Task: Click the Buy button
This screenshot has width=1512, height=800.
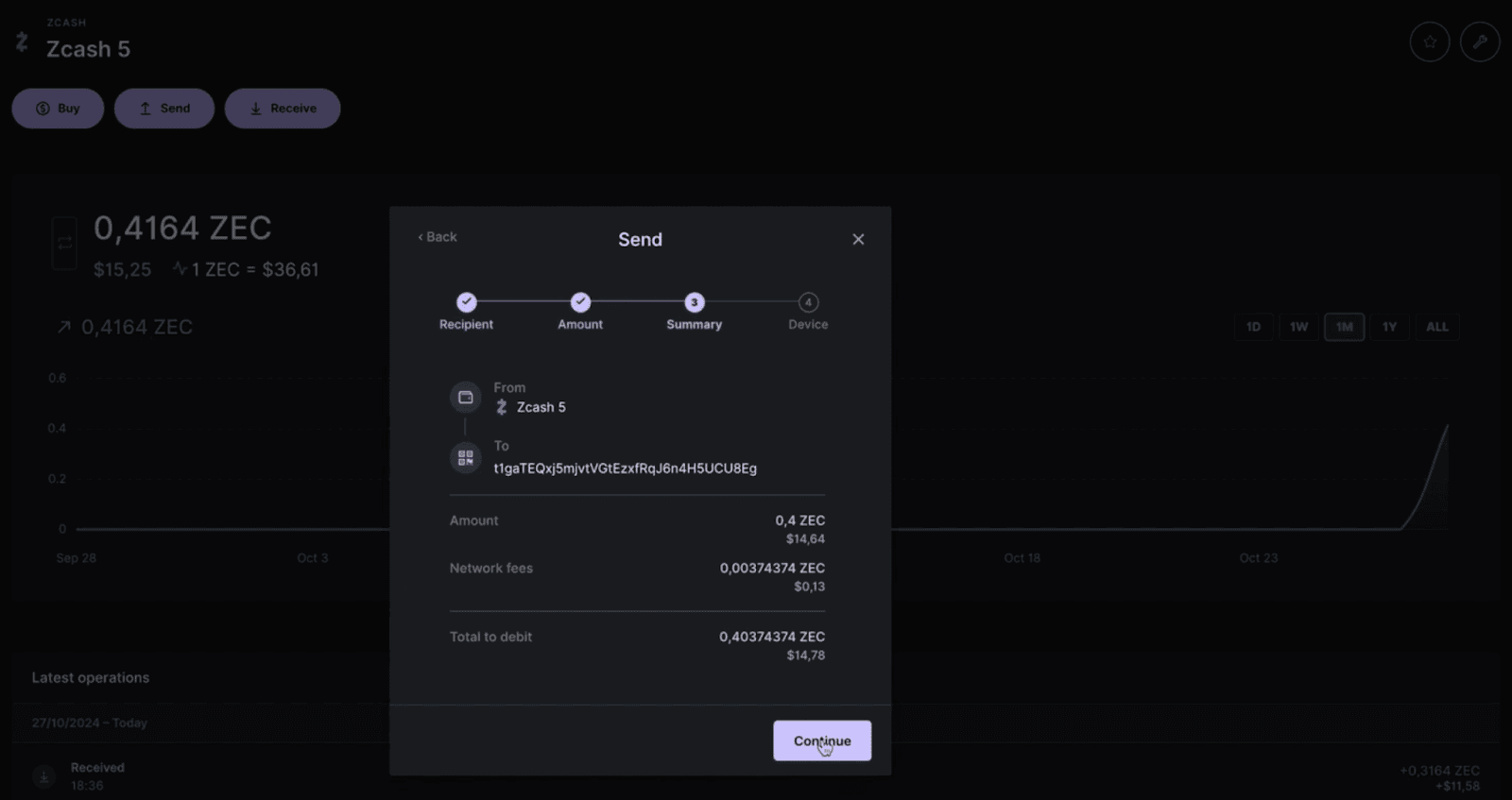Action: tap(58, 109)
